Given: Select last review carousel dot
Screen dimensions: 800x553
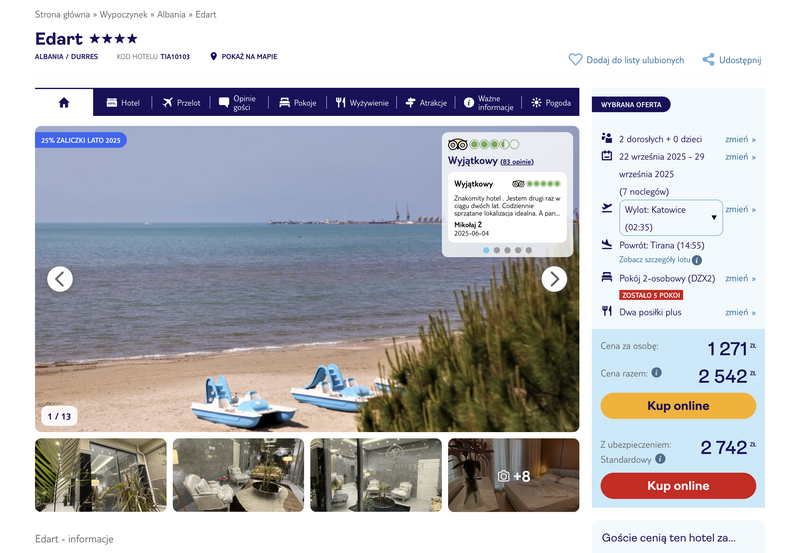Looking at the screenshot, I should pyautogui.click(x=529, y=250).
